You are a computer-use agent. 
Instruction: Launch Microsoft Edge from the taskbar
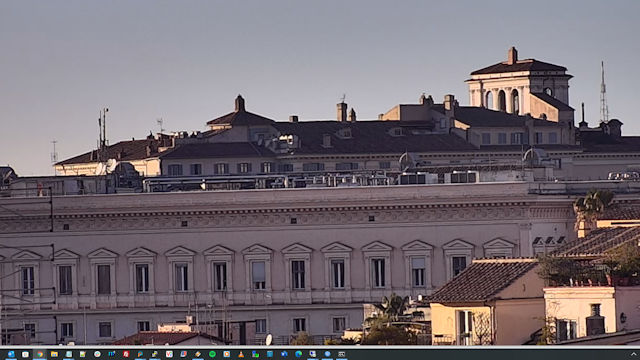tap(298, 354)
